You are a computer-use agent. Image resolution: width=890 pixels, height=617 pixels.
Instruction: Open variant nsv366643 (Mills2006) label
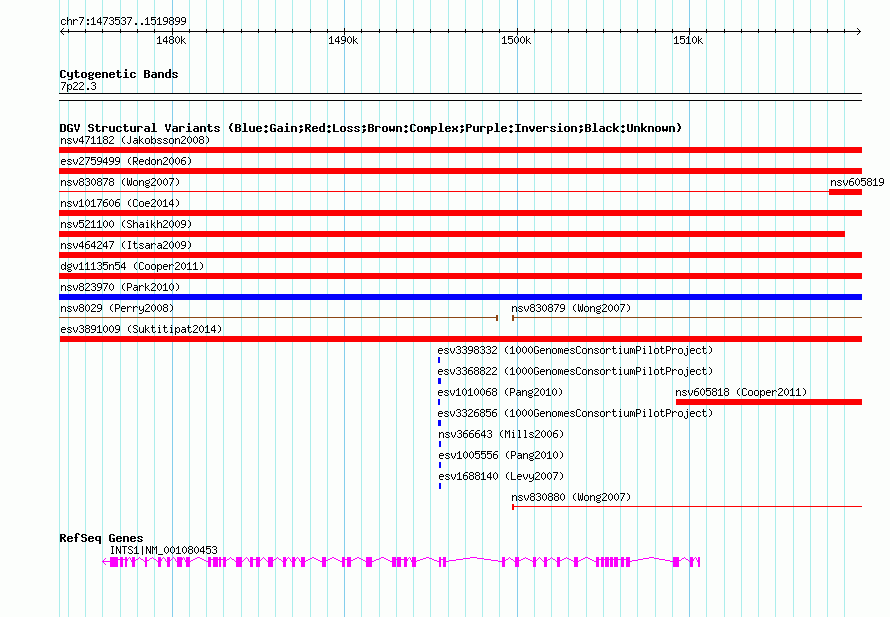pyautogui.click(x=501, y=434)
